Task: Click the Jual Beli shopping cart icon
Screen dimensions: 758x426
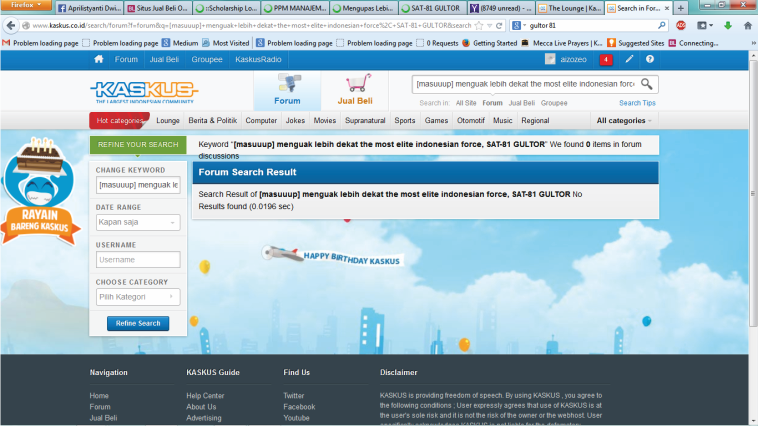Action: 358,83
